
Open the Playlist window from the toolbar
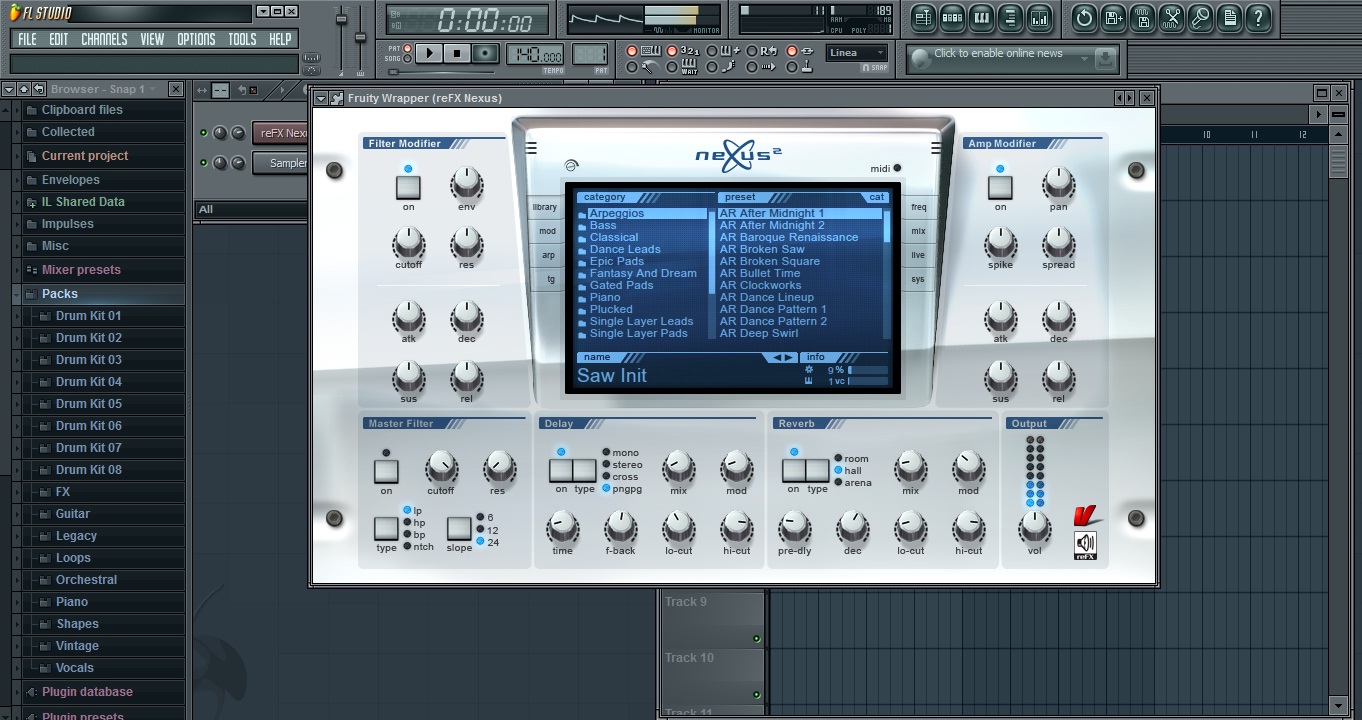pos(923,17)
